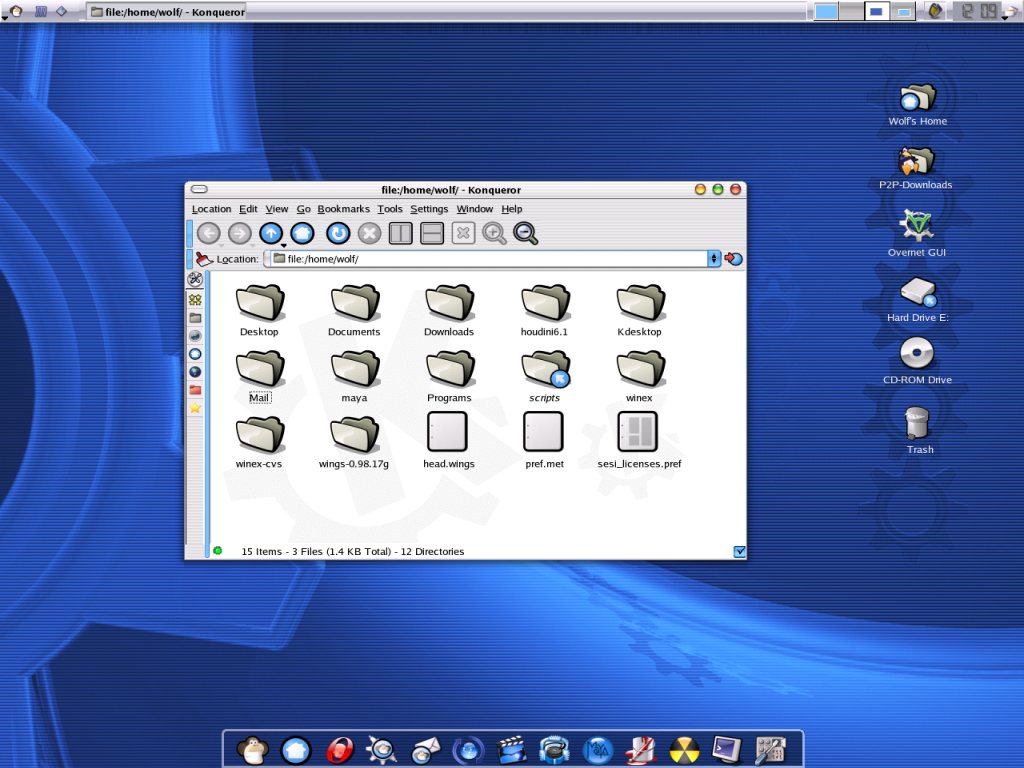Click the Increase Icon Size magnifier
Viewport: 1024px width, 768px height.
point(494,233)
